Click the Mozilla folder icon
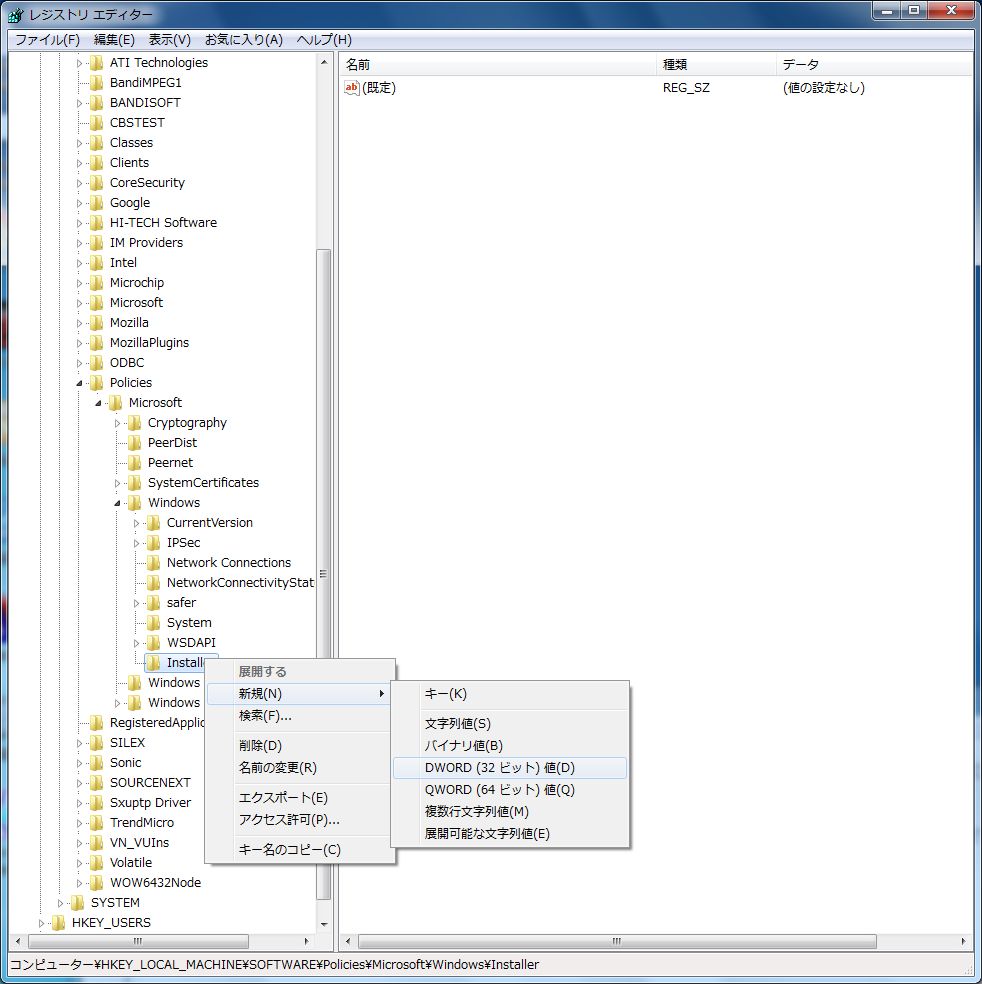 (x=97, y=323)
